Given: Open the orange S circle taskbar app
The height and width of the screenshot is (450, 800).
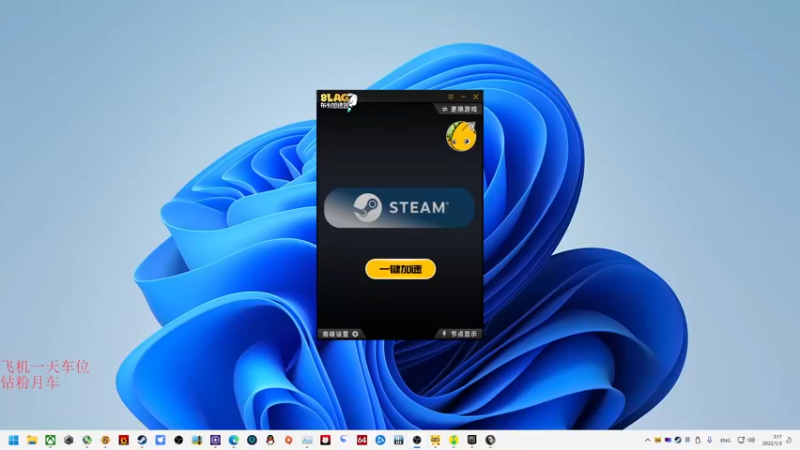Looking at the screenshot, I should [x=105, y=440].
